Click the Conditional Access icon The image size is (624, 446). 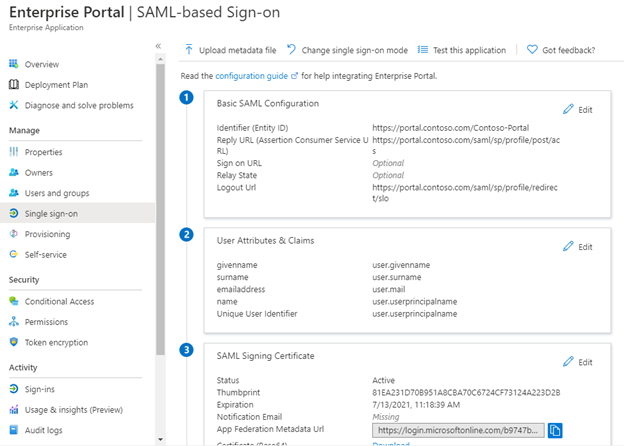click(14, 301)
